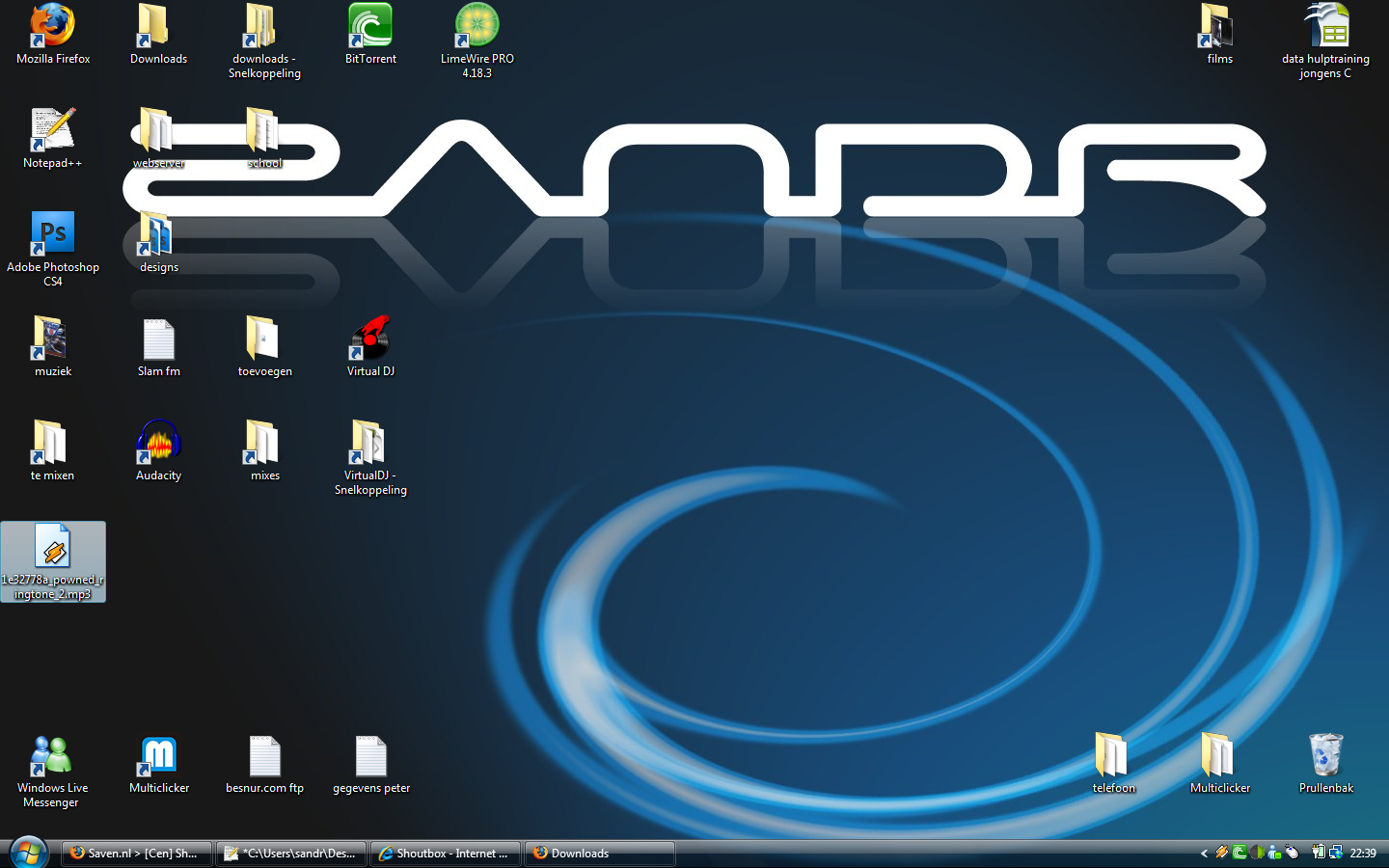Click the Windows Live Messenger tray icon
The height and width of the screenshot is (868, 1389).
pos(1274,853)
